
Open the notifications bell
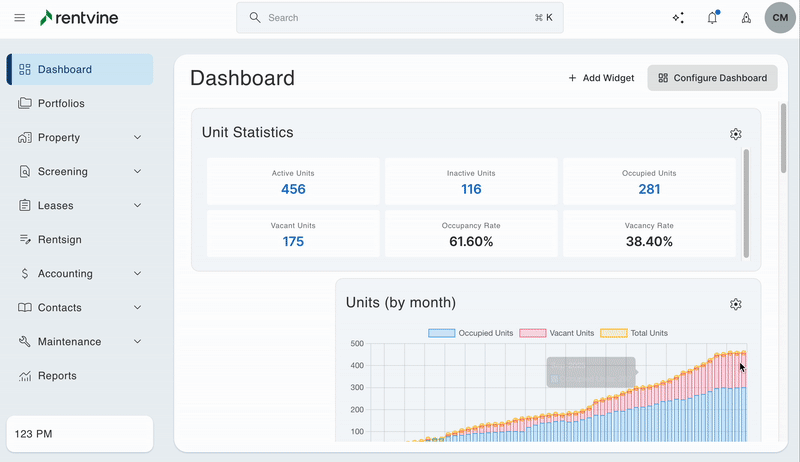tap(712, 18)
